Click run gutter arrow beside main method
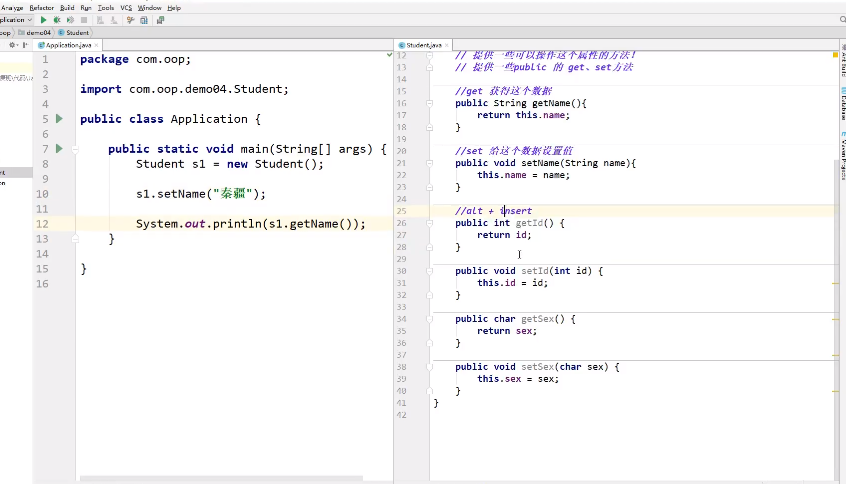846x484 pixels. click(x=59, y=148)
